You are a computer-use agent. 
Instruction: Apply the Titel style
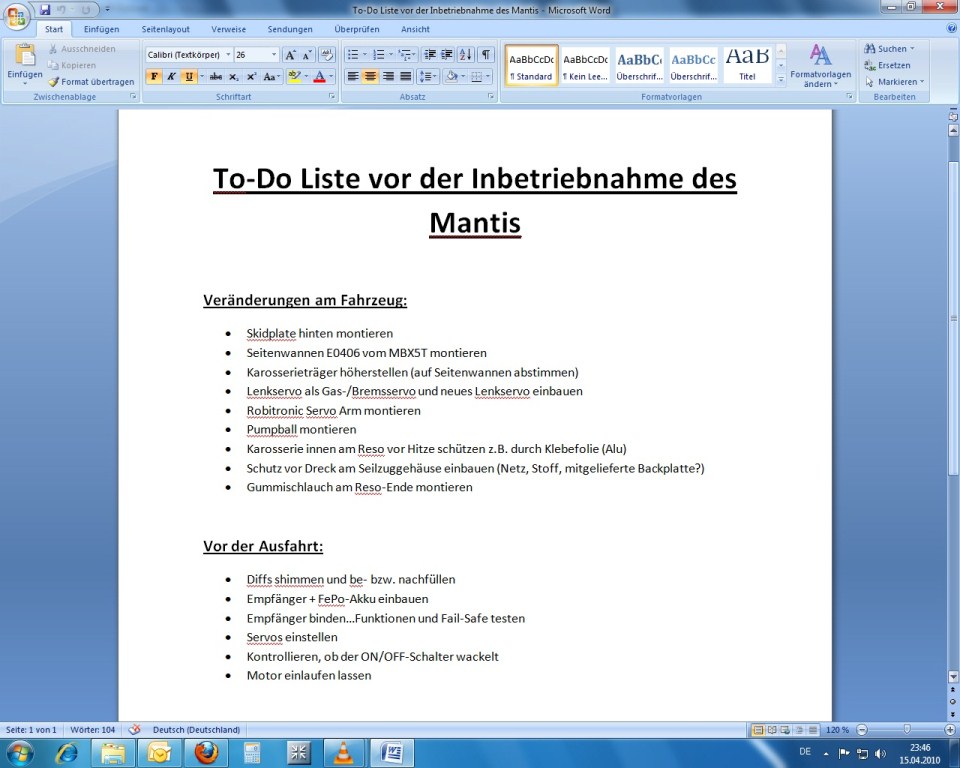pos(747,65)
